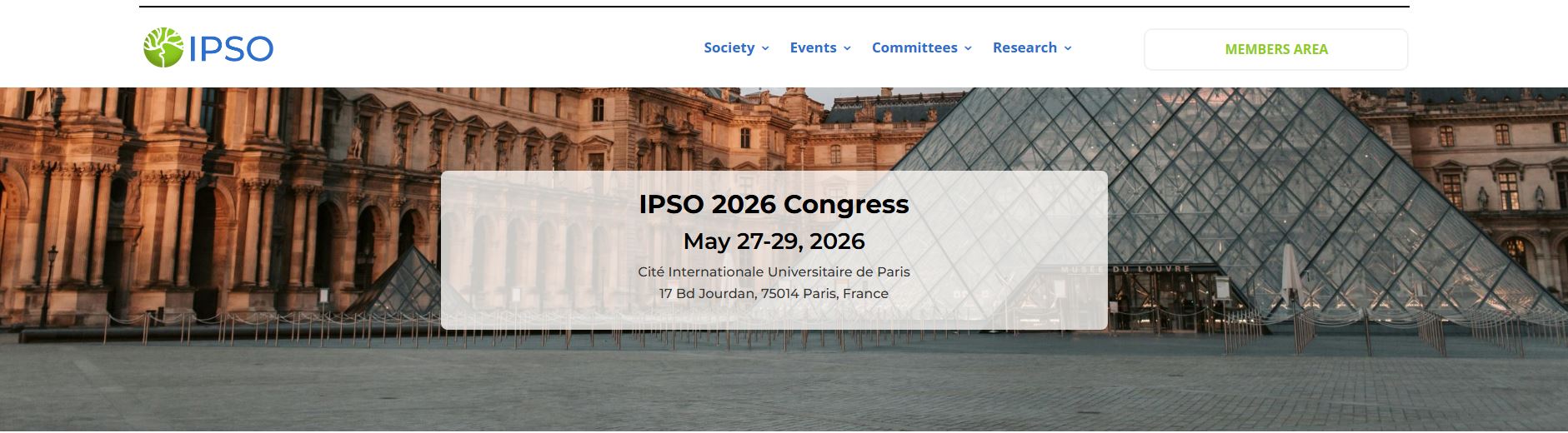Open the Research menu
Image resolution: width=1568 pixels, height=433 pixels.
pos(1024,48)
